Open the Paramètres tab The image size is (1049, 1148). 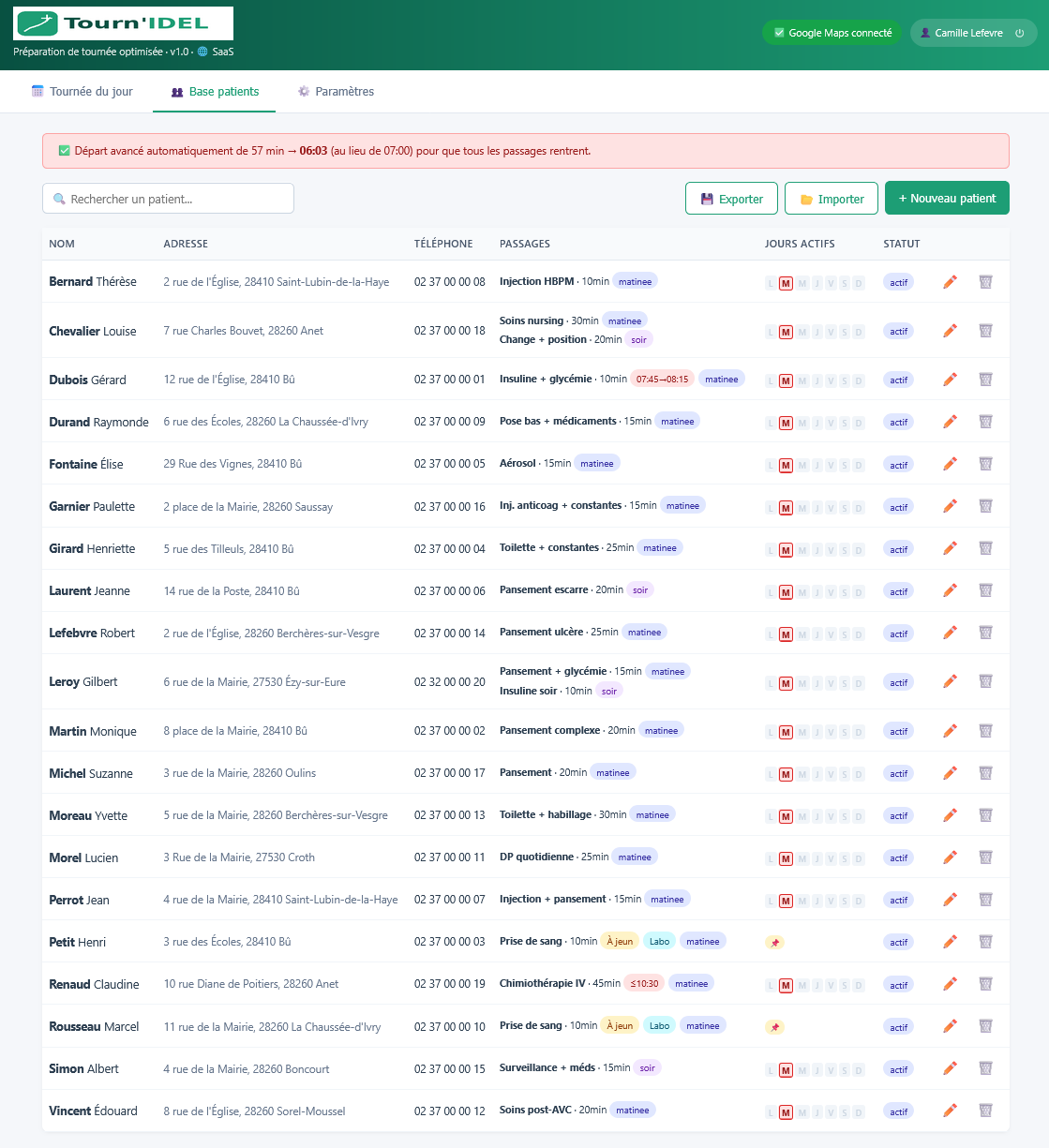tap(336, 92)
